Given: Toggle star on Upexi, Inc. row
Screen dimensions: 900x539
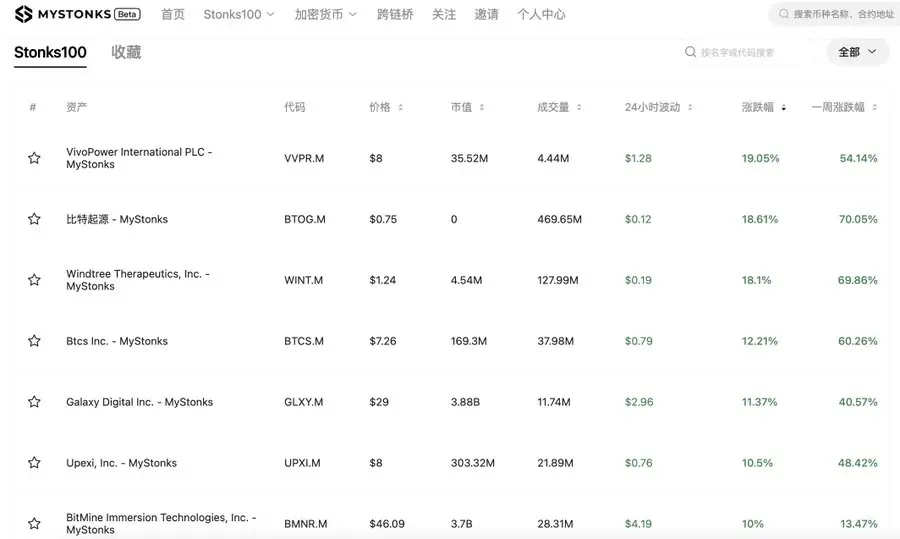Looking at the screenshot, I should 34,462.
